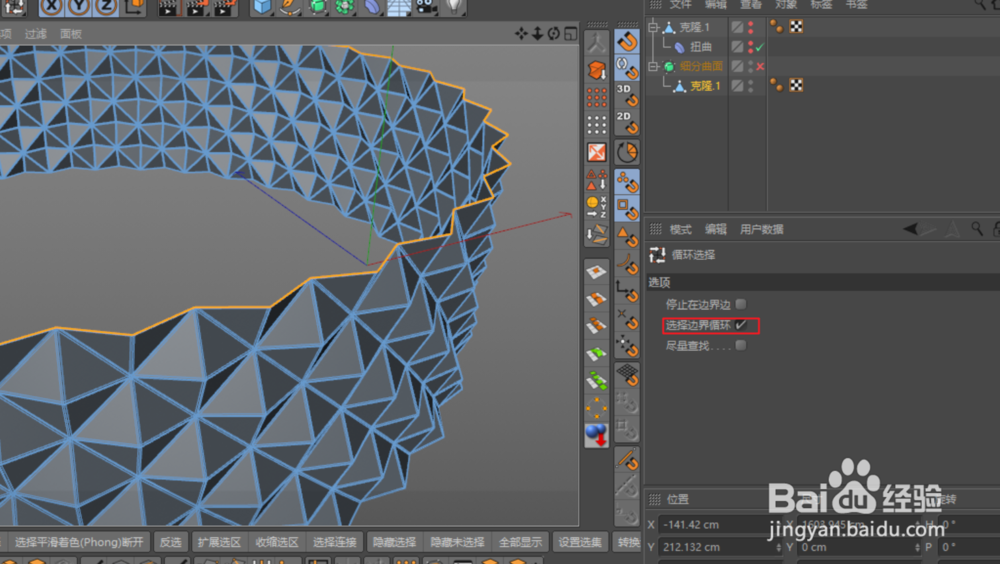The height and width of the screenshot is (564, 1000).
Task: Open viewport 面板 menu
Action: pyautogui.click(x=71, y=34)
